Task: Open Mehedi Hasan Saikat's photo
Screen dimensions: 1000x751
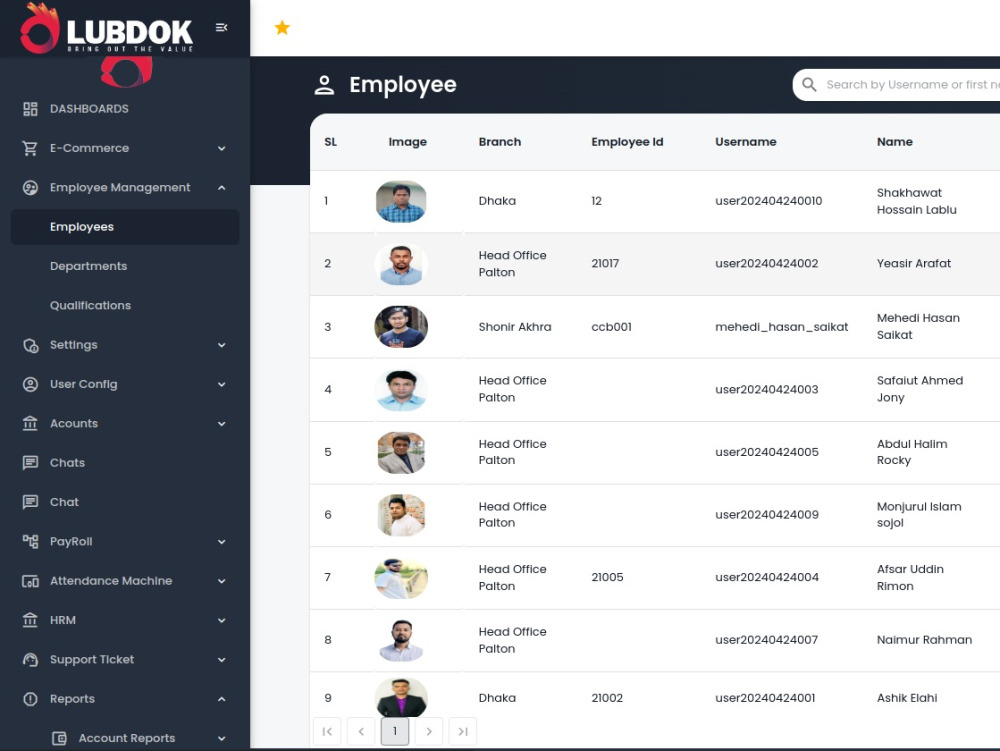Action: [x=401, y=326]
